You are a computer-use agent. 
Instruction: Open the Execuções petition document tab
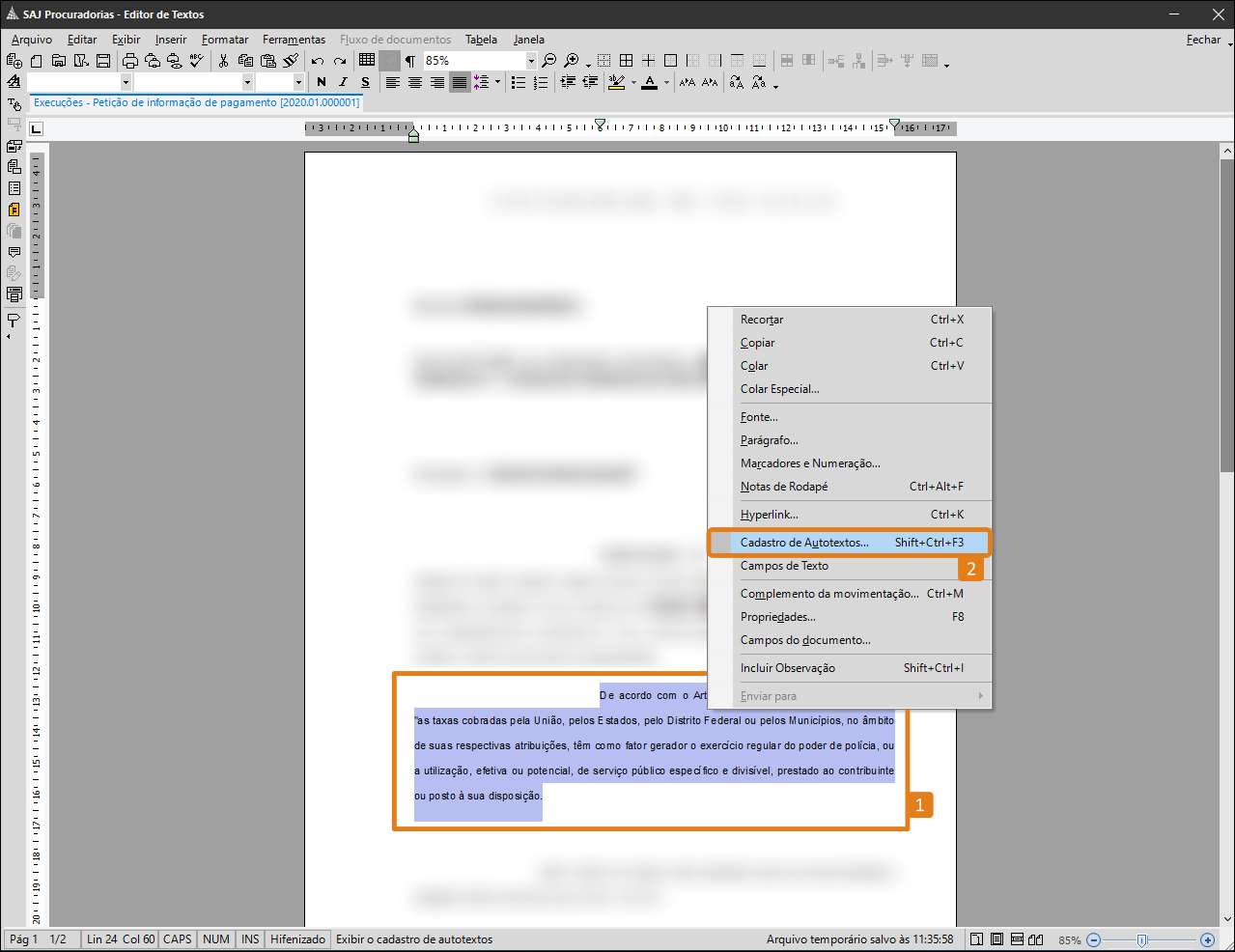click(196, 102)
